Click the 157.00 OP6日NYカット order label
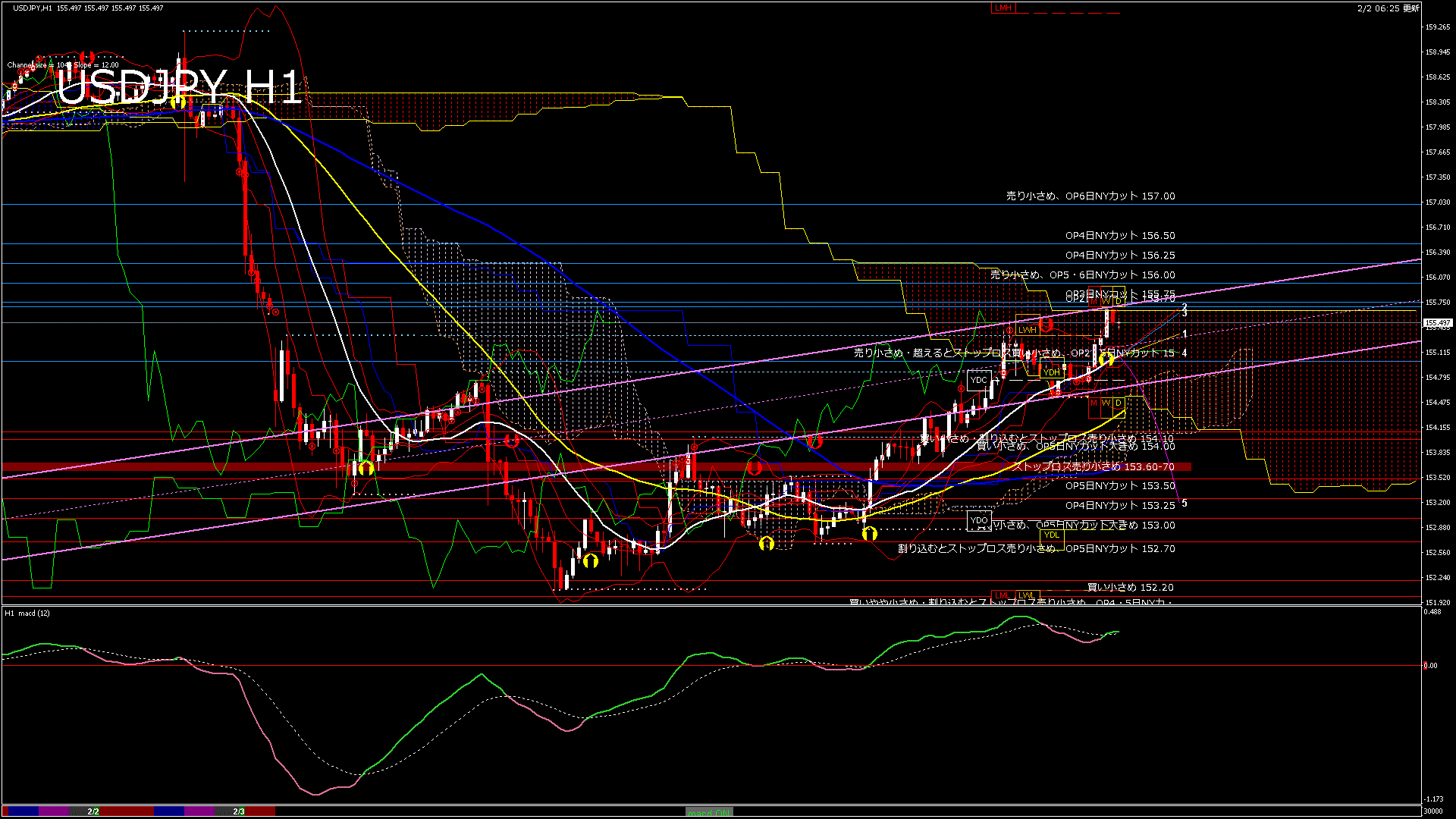 [x=1090, y=196]
